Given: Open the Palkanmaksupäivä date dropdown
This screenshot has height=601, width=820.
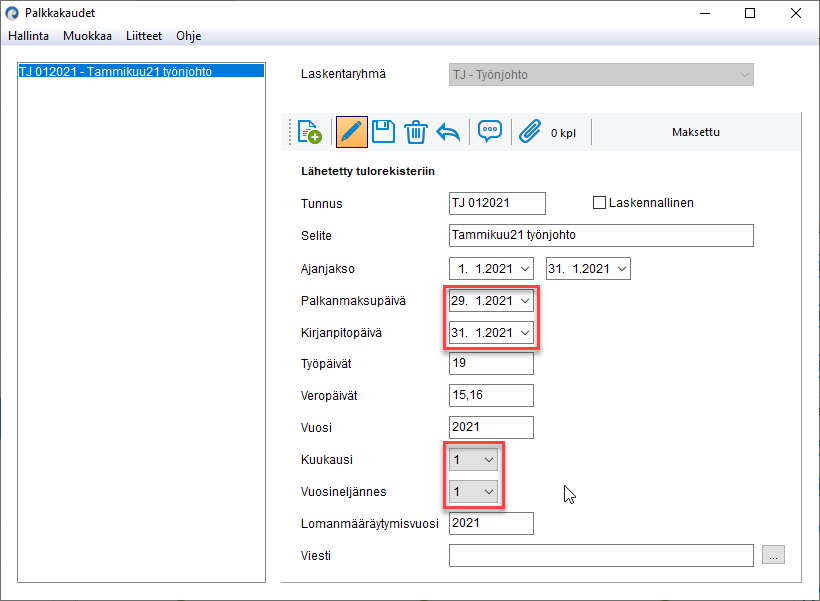Looking at the screenshot, I should point(525,301).
